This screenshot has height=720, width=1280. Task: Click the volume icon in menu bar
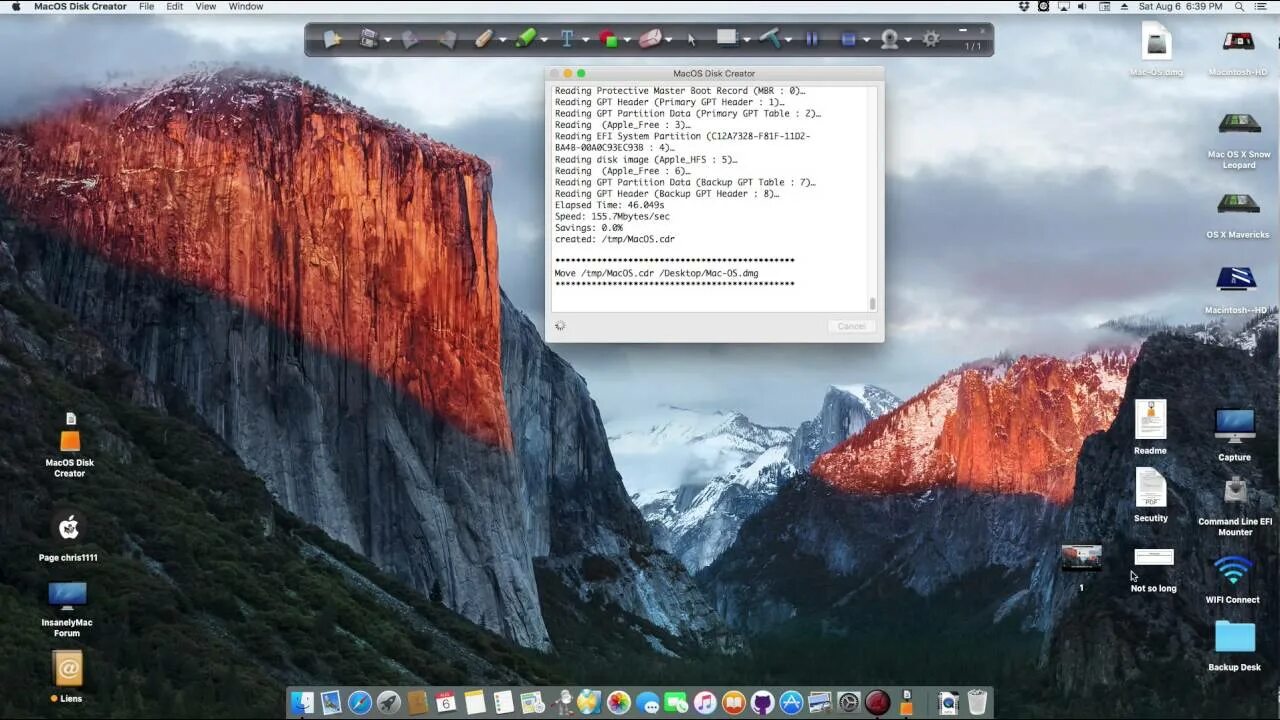pos(1083,6)
